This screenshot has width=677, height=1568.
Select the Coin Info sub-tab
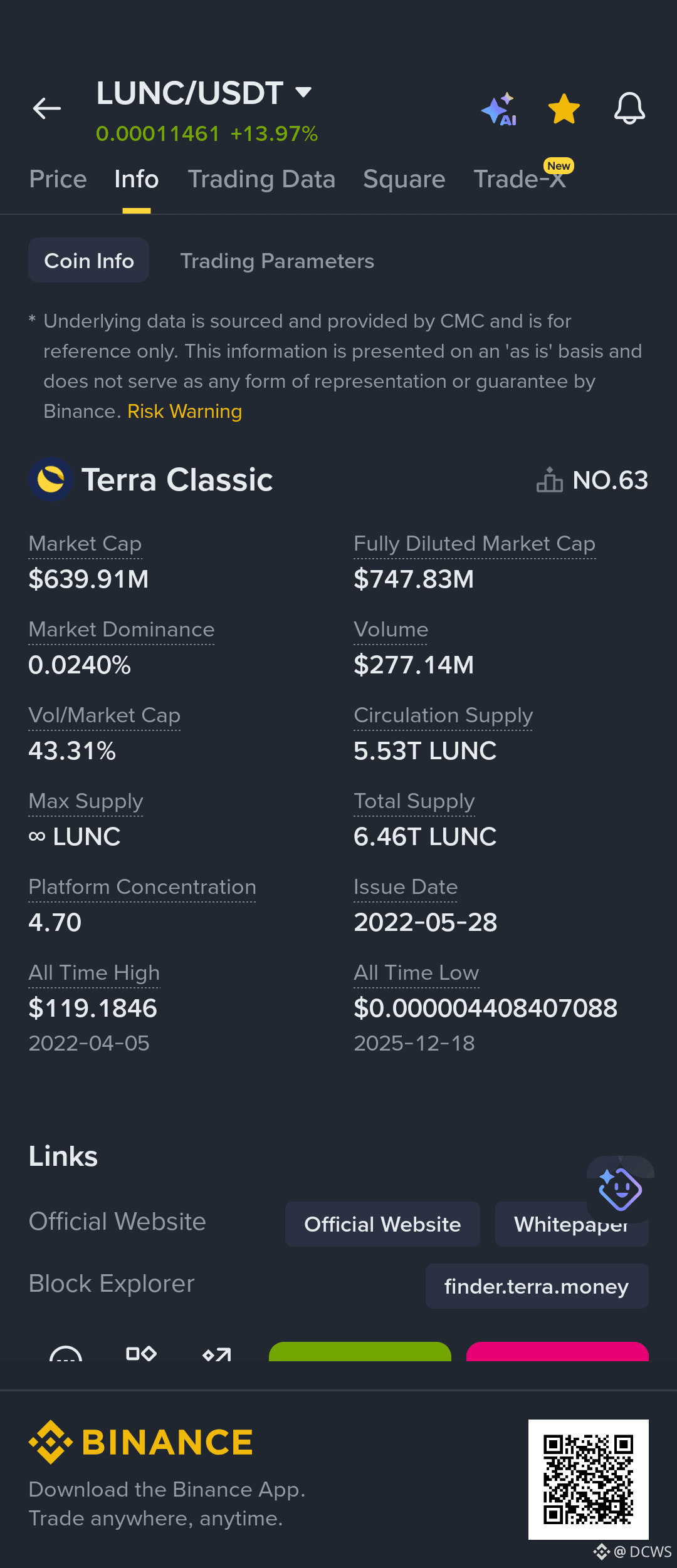coord(88,260)
